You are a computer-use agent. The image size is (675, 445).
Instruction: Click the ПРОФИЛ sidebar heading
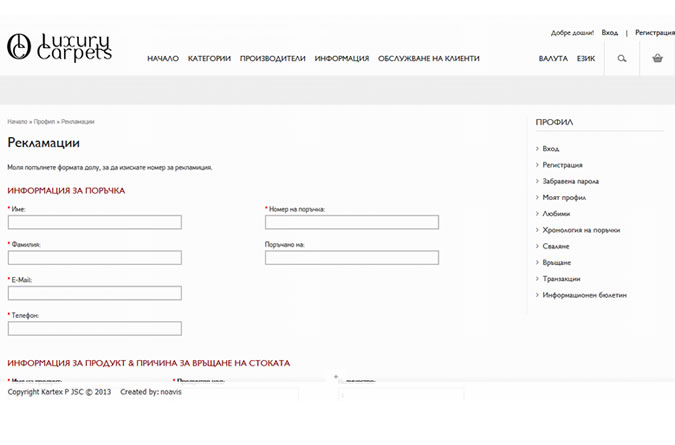coord(554,122)
